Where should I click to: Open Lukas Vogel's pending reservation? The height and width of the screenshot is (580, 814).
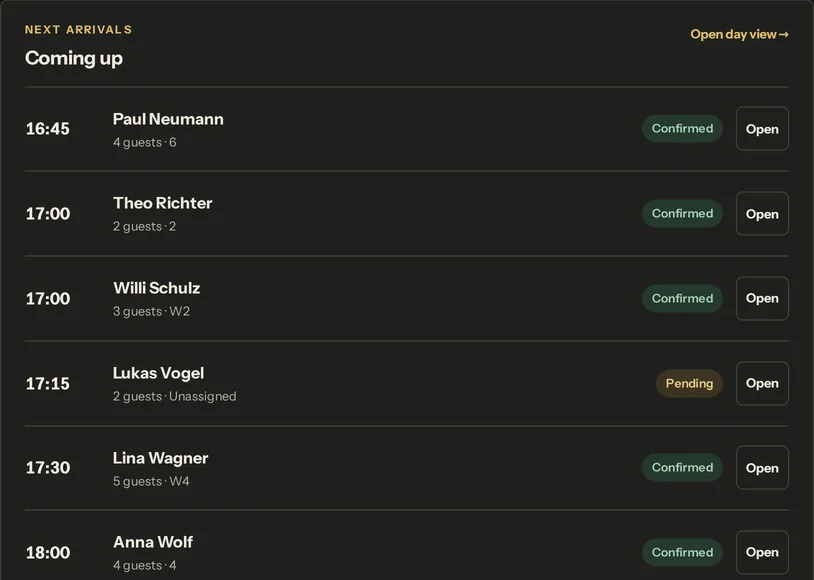[762, 383]
